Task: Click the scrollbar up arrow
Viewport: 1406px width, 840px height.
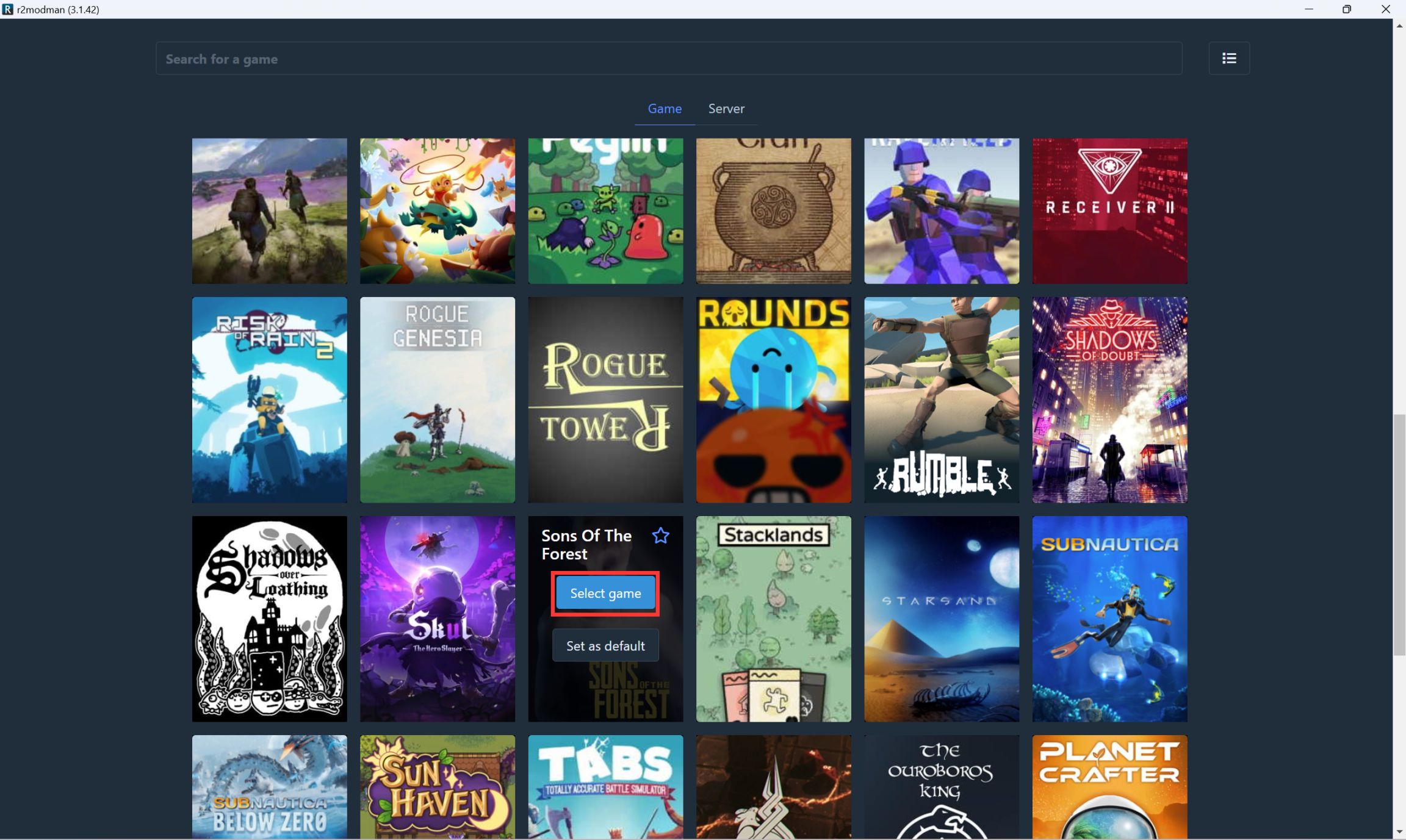Action: (1399, 26)
